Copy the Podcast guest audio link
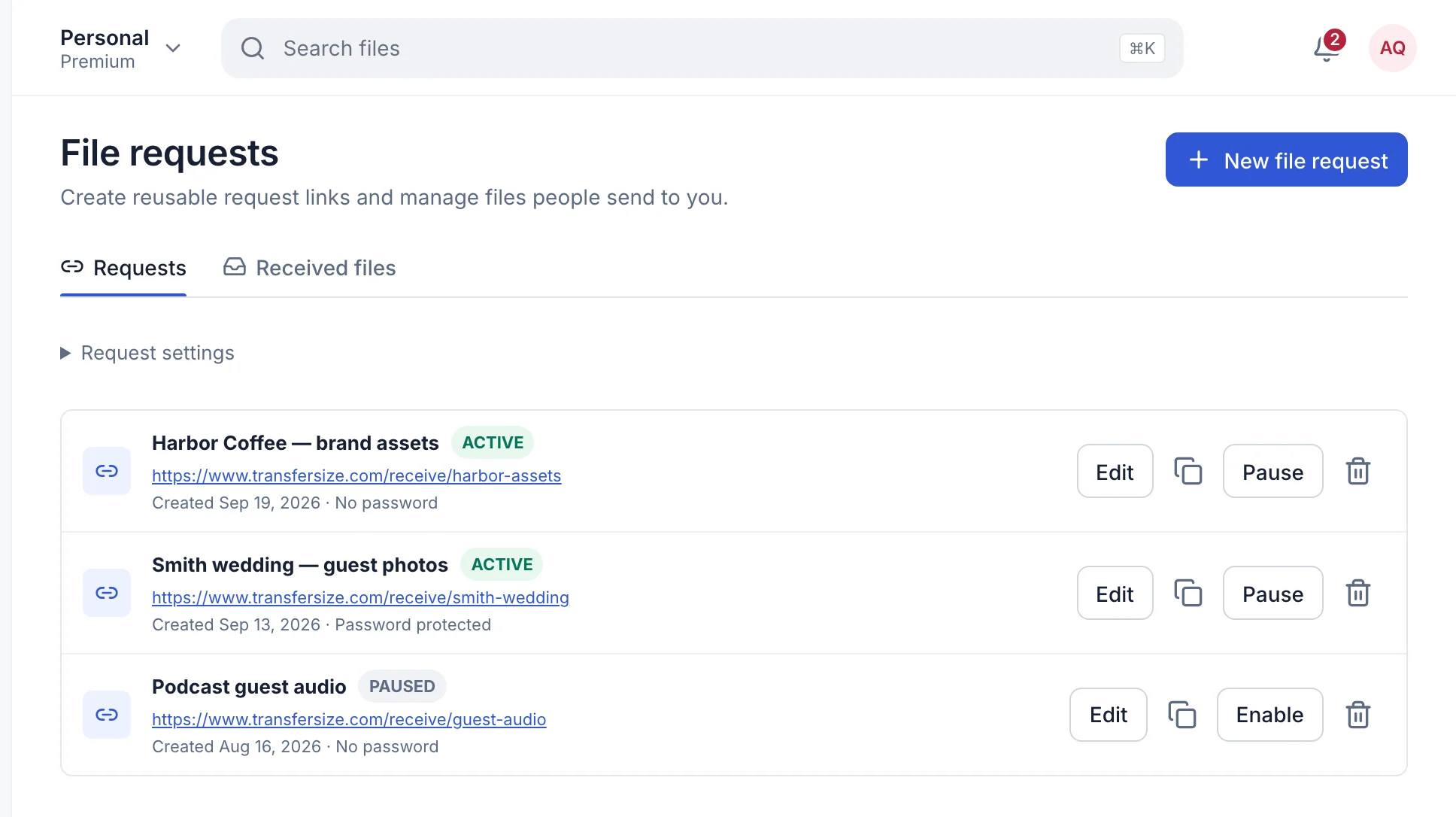The height and width of the screenshot is (817, 1456). click(x=1182, y=715)
